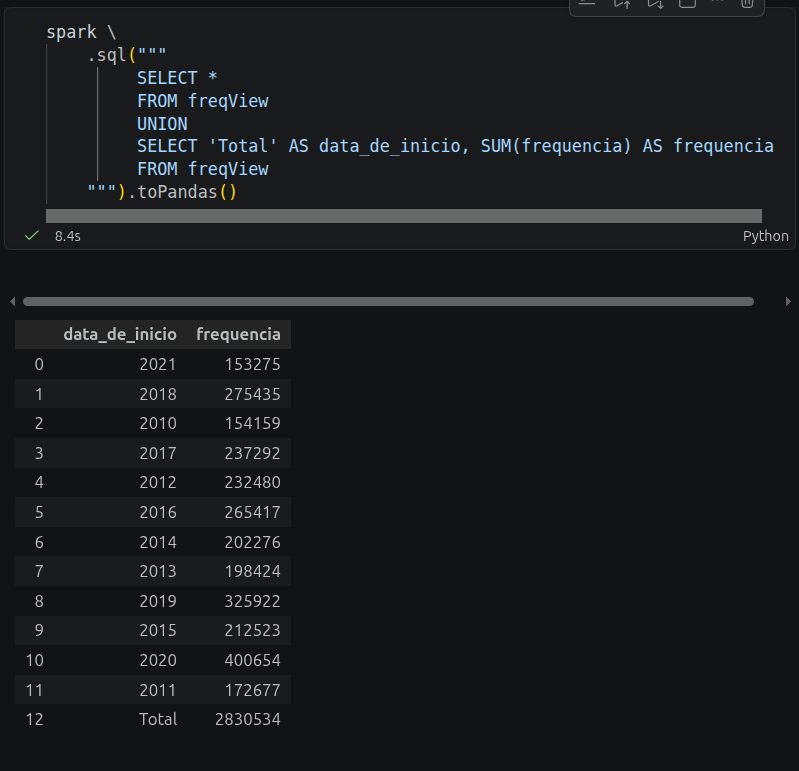Click the frequencia column header
This screenshot has width=799, height=771.
[x=238, y=334]
